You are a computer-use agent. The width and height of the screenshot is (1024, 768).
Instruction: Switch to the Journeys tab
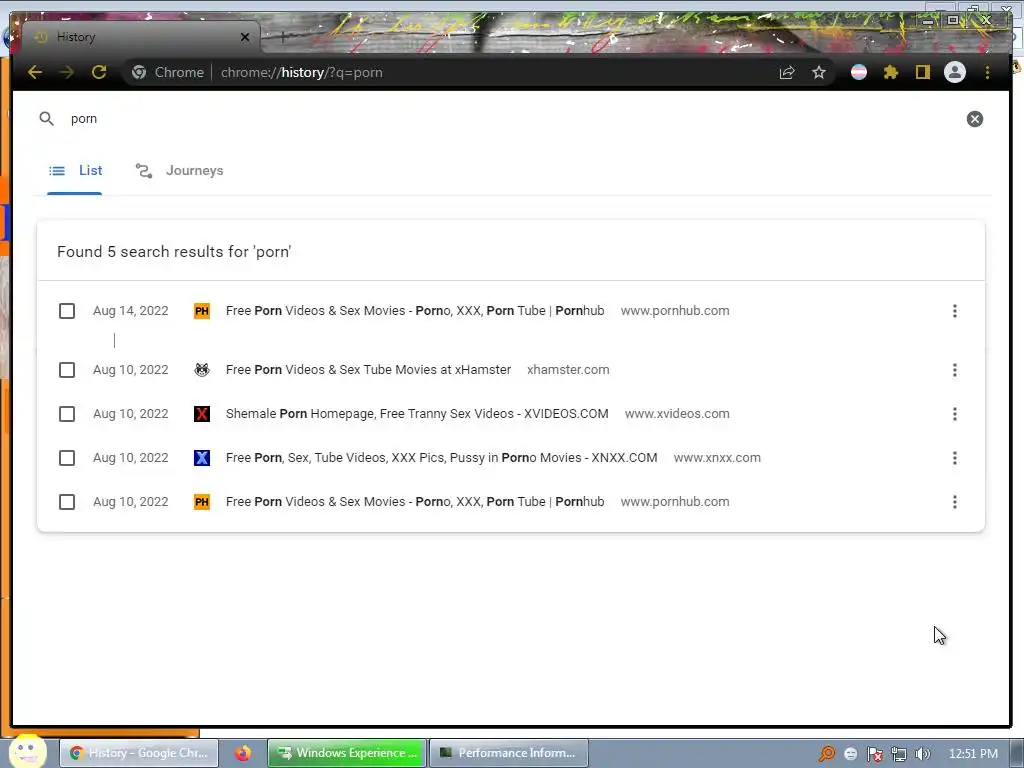pos(180,171)
